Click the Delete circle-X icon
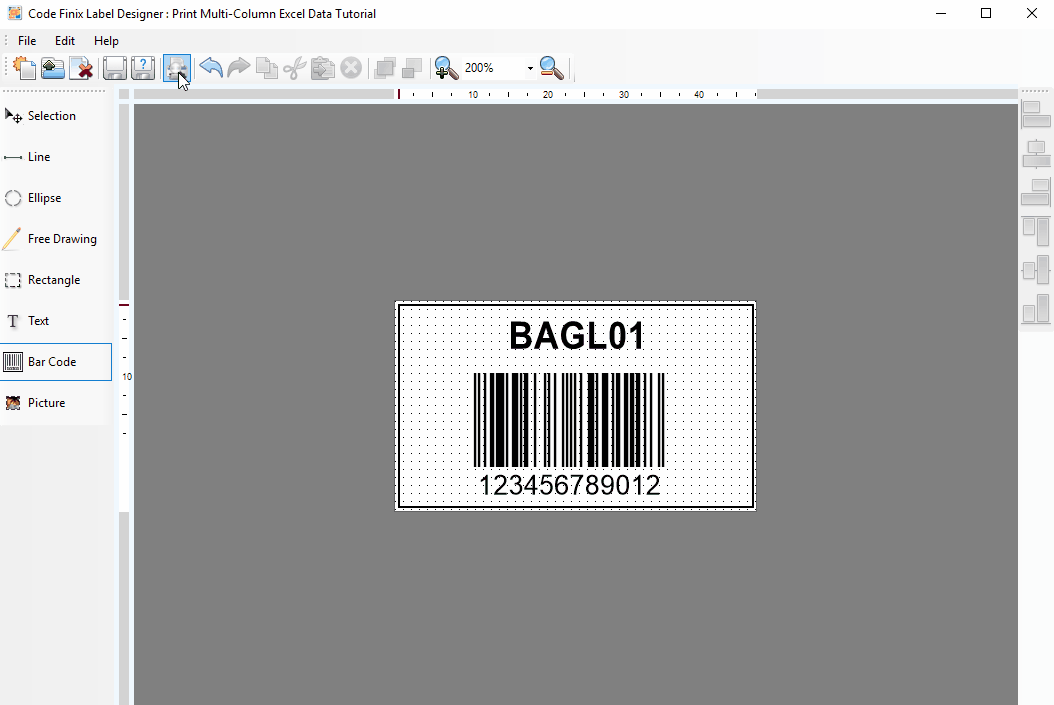 point(351,68)
